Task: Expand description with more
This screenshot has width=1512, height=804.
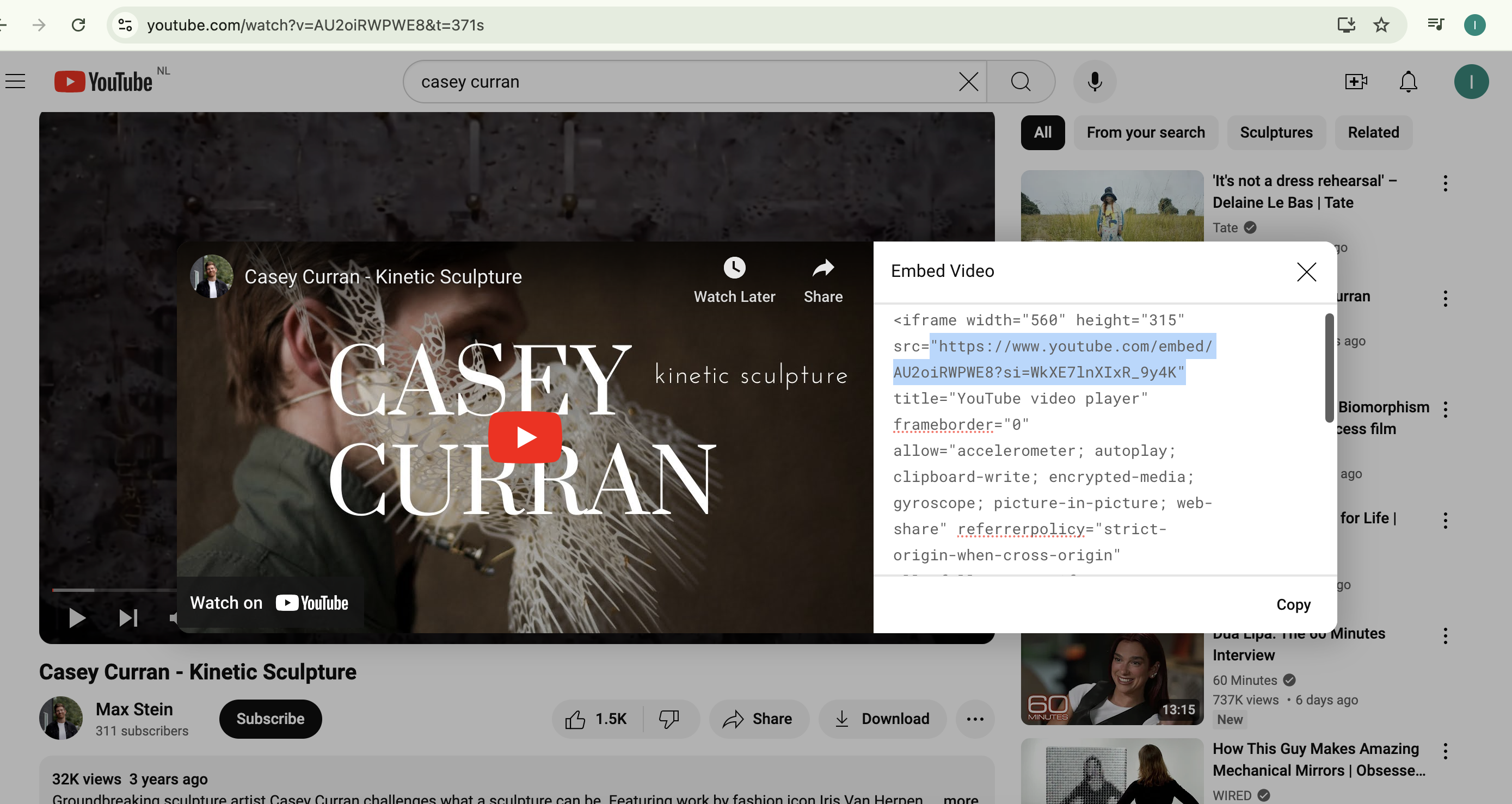Action: 960,799
